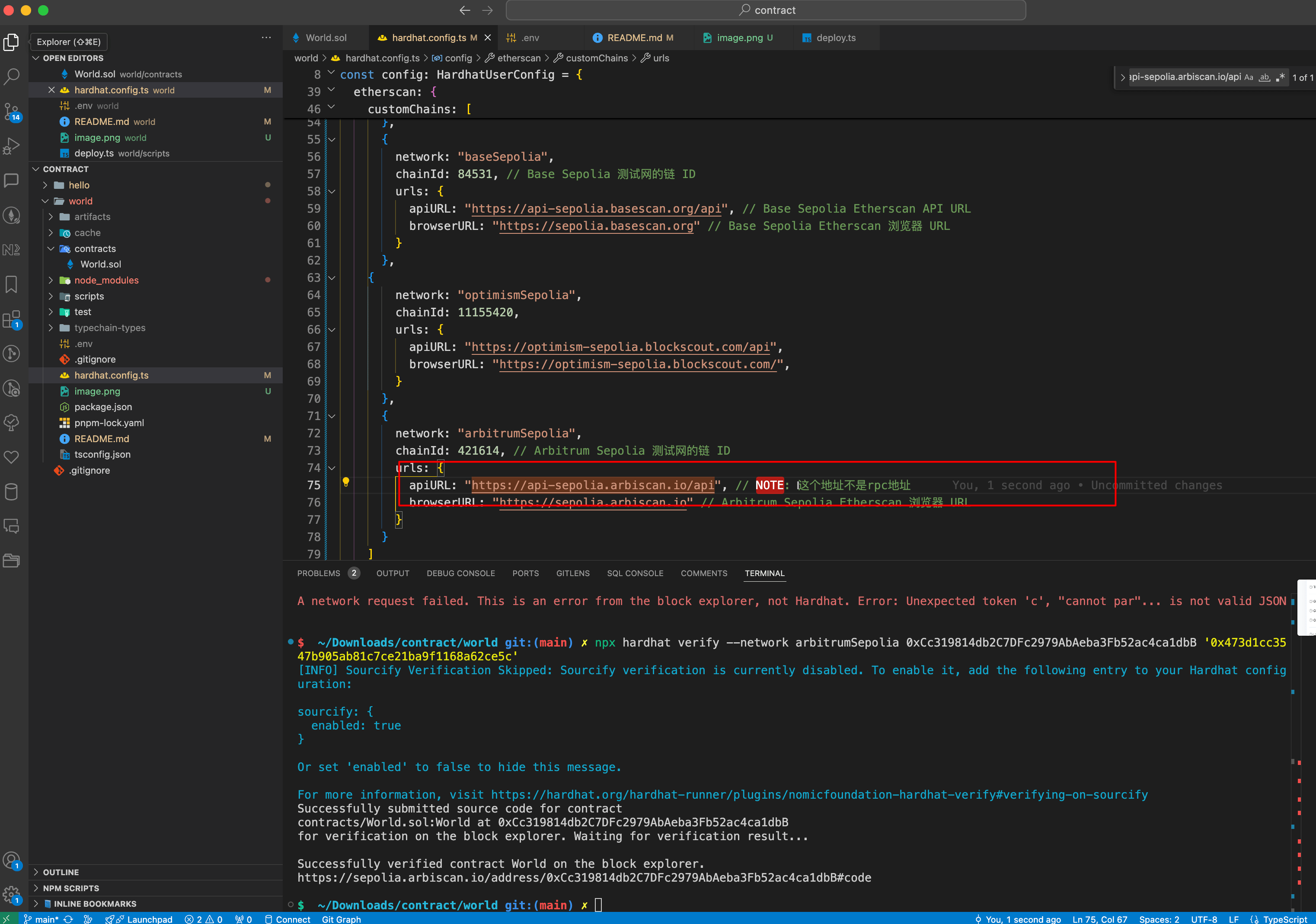Open the Explorer view in the activity bar
1316x924 pixels.
coord(12,42)
